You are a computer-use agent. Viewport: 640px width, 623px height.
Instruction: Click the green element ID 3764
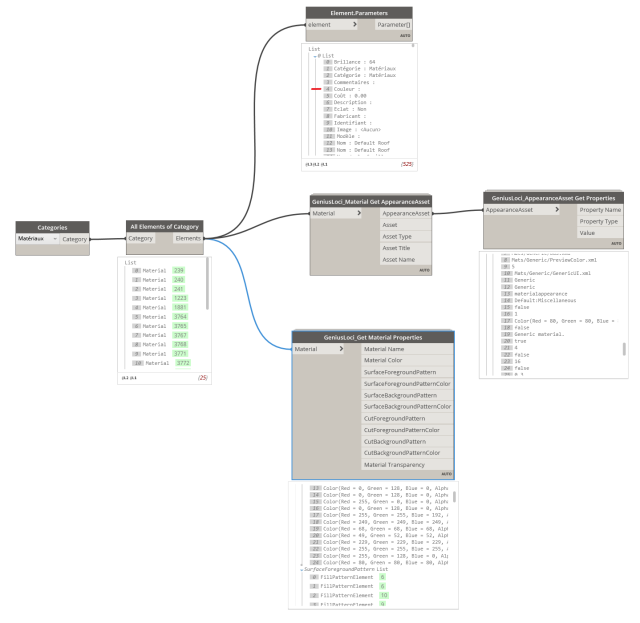[180, 317]
